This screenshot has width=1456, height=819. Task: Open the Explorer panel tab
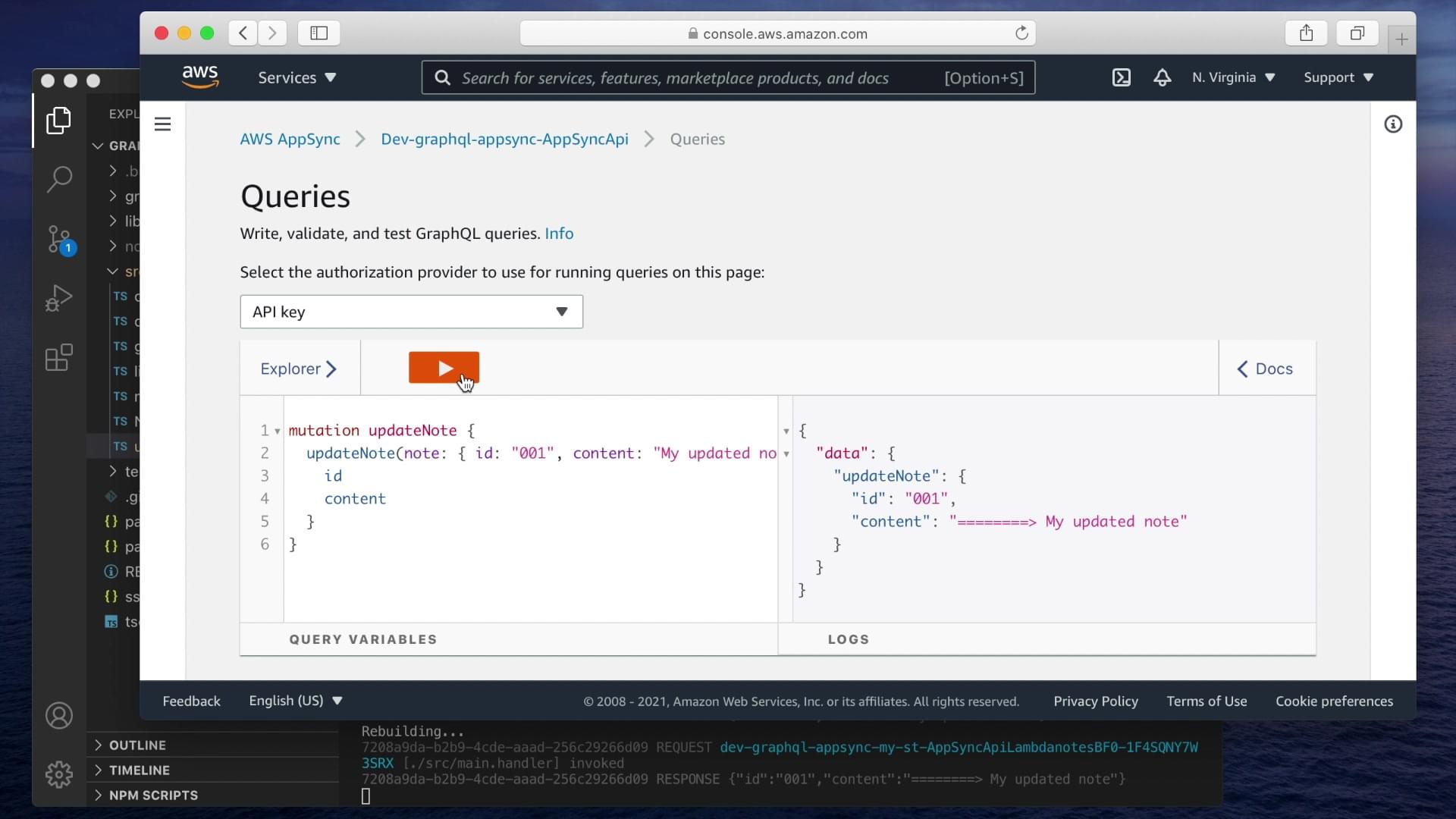298,369
